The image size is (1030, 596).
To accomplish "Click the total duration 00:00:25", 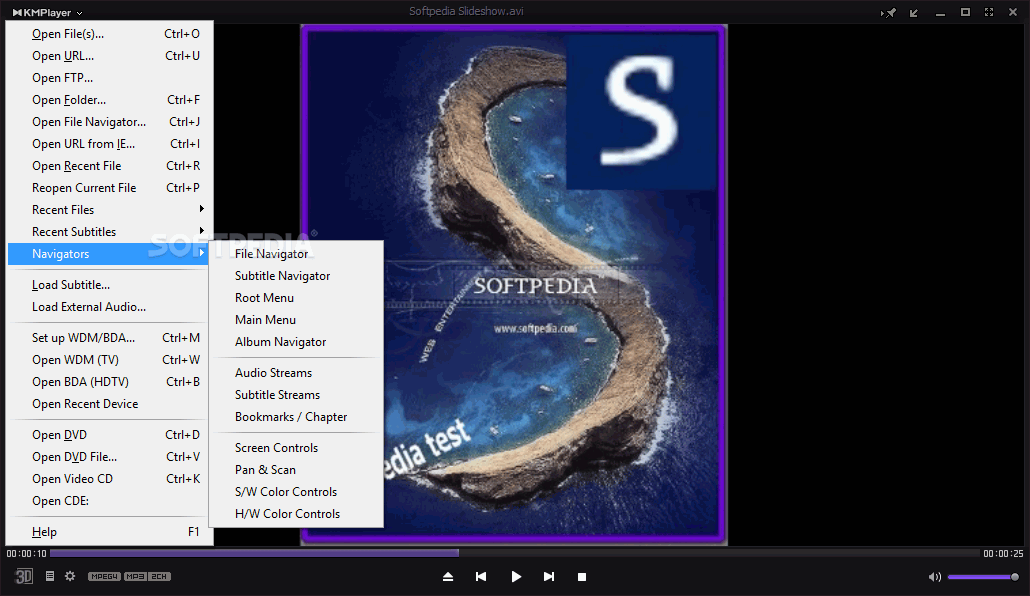I will coord(1003,554).
